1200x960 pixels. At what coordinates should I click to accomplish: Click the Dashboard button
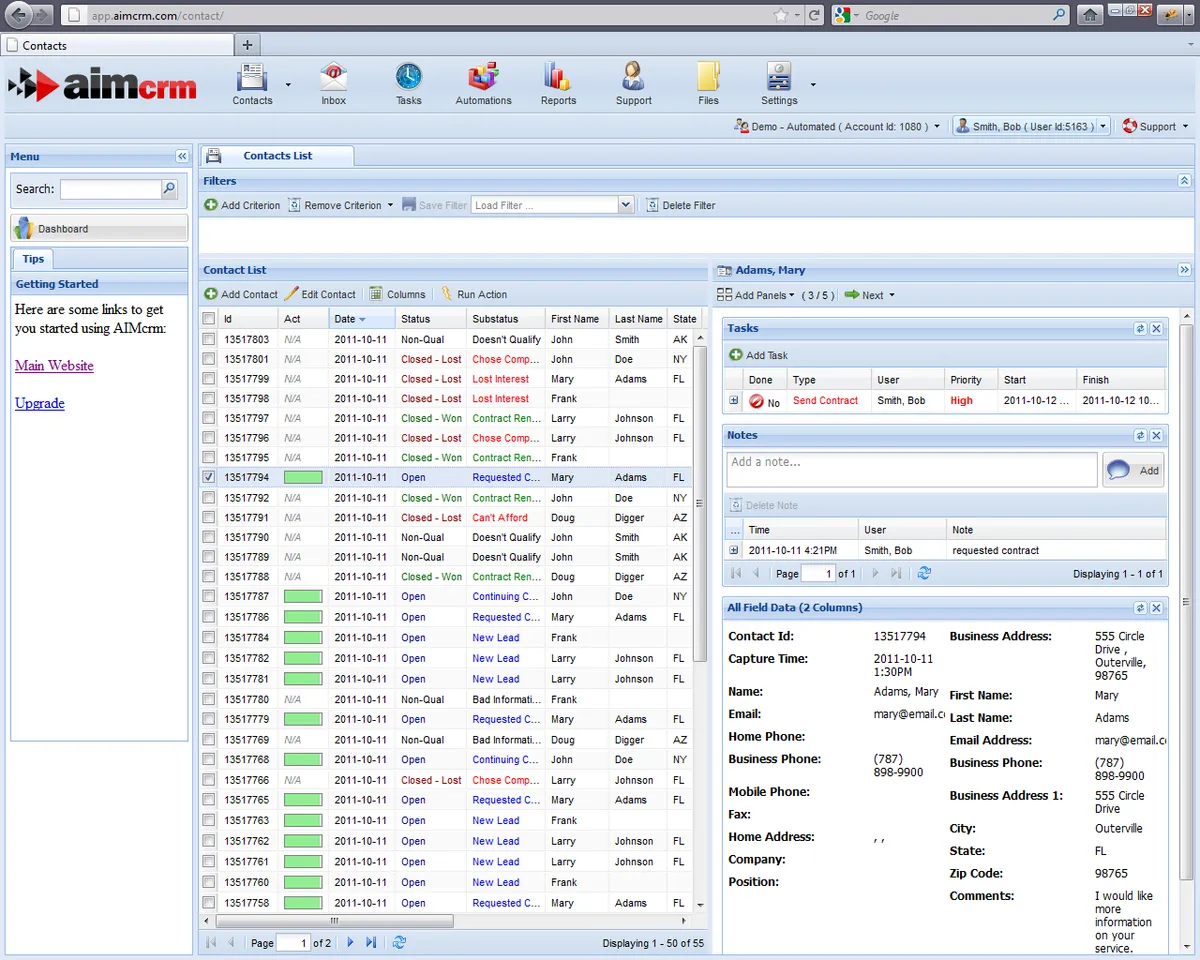[99, 228]
